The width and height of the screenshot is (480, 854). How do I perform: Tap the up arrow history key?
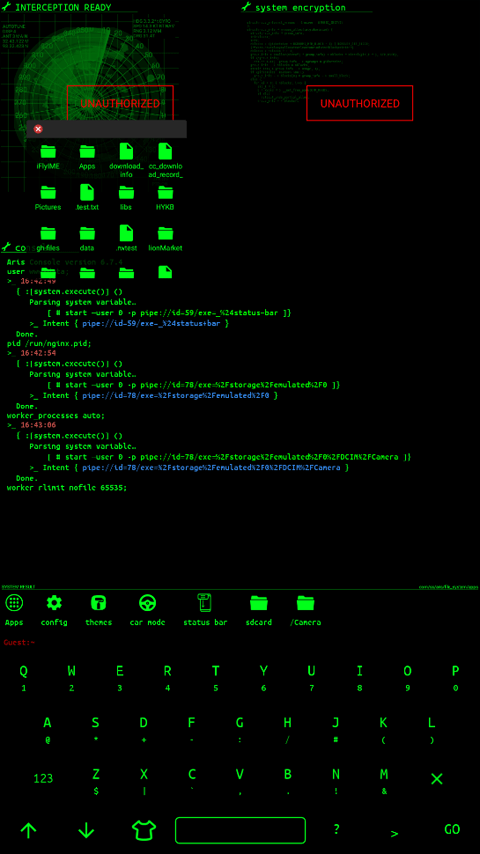pyautogui.click(x=28, y=830)
